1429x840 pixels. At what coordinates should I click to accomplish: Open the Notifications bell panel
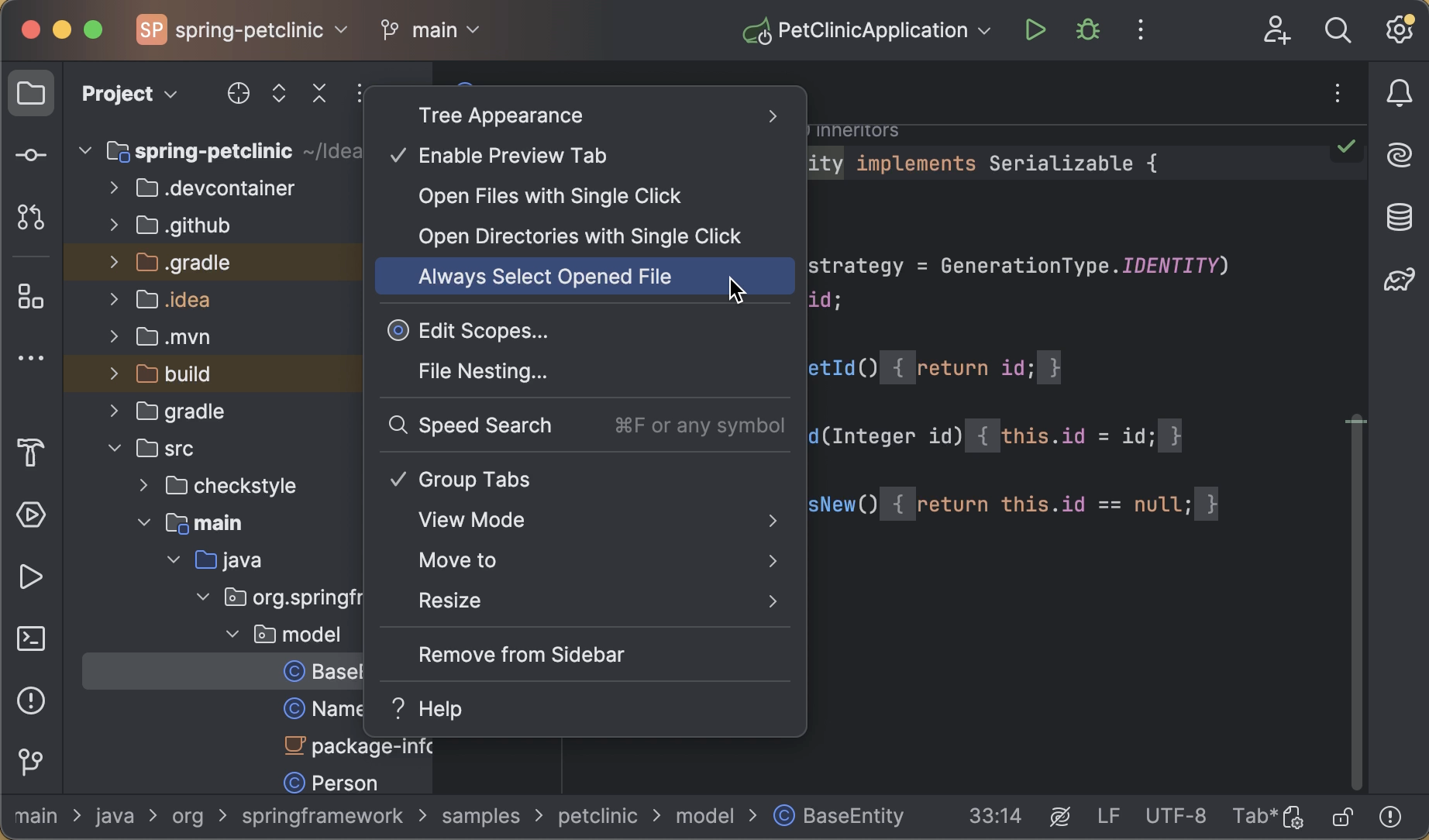coord(1400,93)
